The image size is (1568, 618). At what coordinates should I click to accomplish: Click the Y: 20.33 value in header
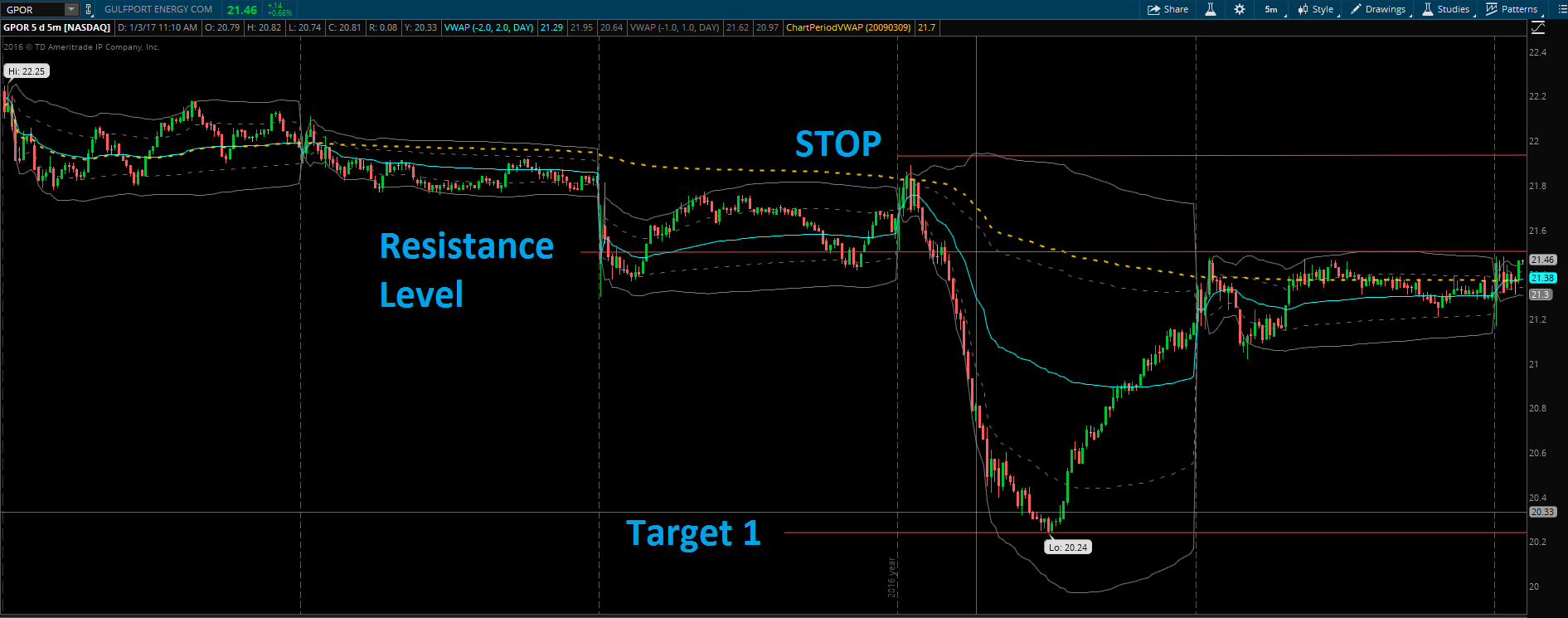click(420, 27)
